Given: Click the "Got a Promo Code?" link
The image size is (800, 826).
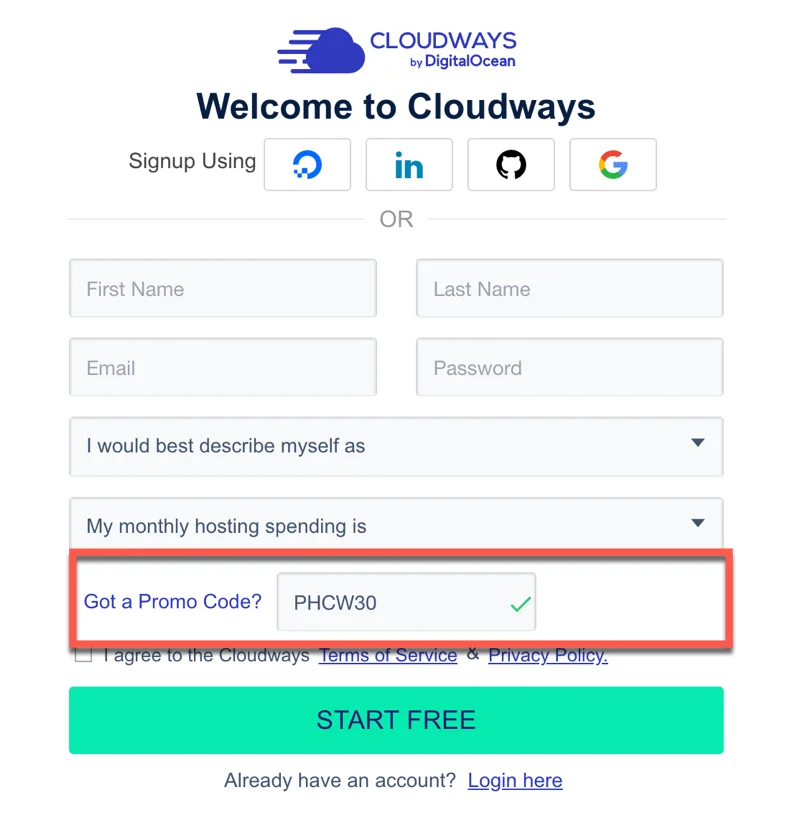Looking at the screenshot, I should [173, 601].
